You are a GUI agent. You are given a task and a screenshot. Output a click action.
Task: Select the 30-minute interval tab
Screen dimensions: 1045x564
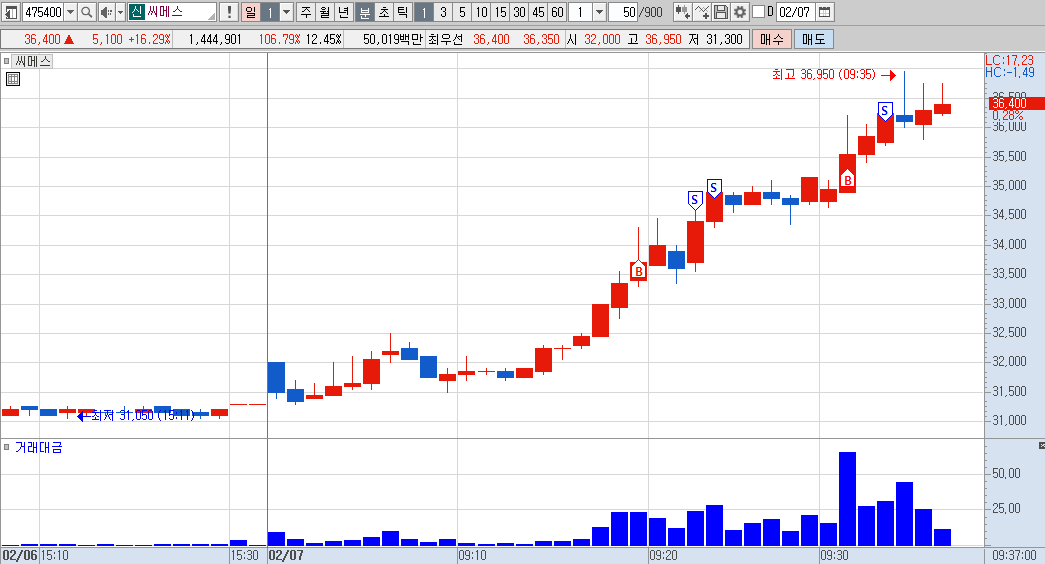[x=519, y=12]
